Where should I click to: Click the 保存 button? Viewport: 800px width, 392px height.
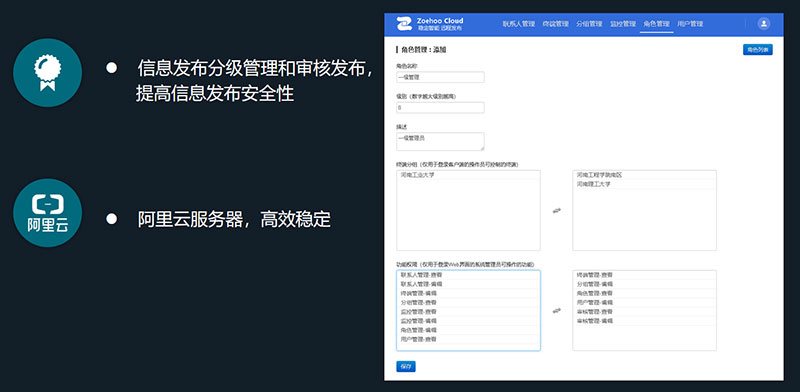point(406,366)
